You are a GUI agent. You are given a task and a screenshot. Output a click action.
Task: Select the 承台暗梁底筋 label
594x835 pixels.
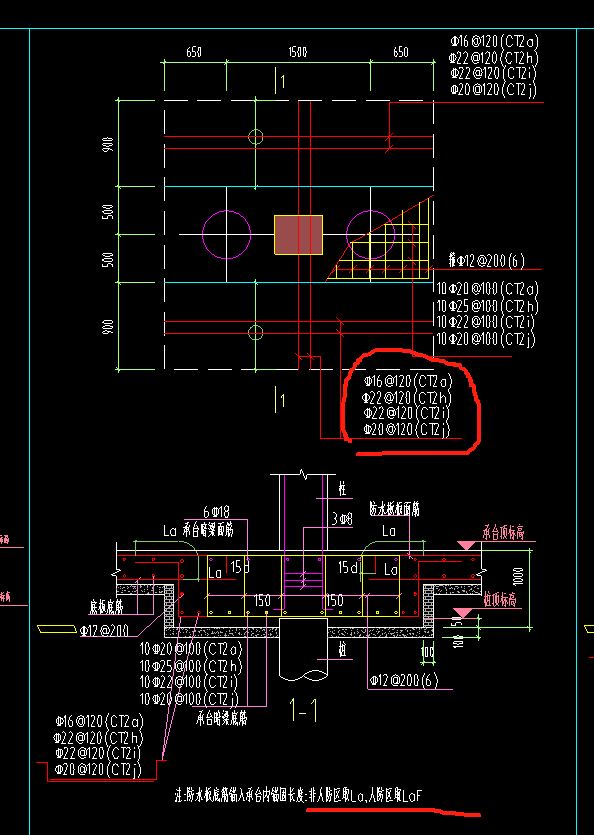coord(222,718)
